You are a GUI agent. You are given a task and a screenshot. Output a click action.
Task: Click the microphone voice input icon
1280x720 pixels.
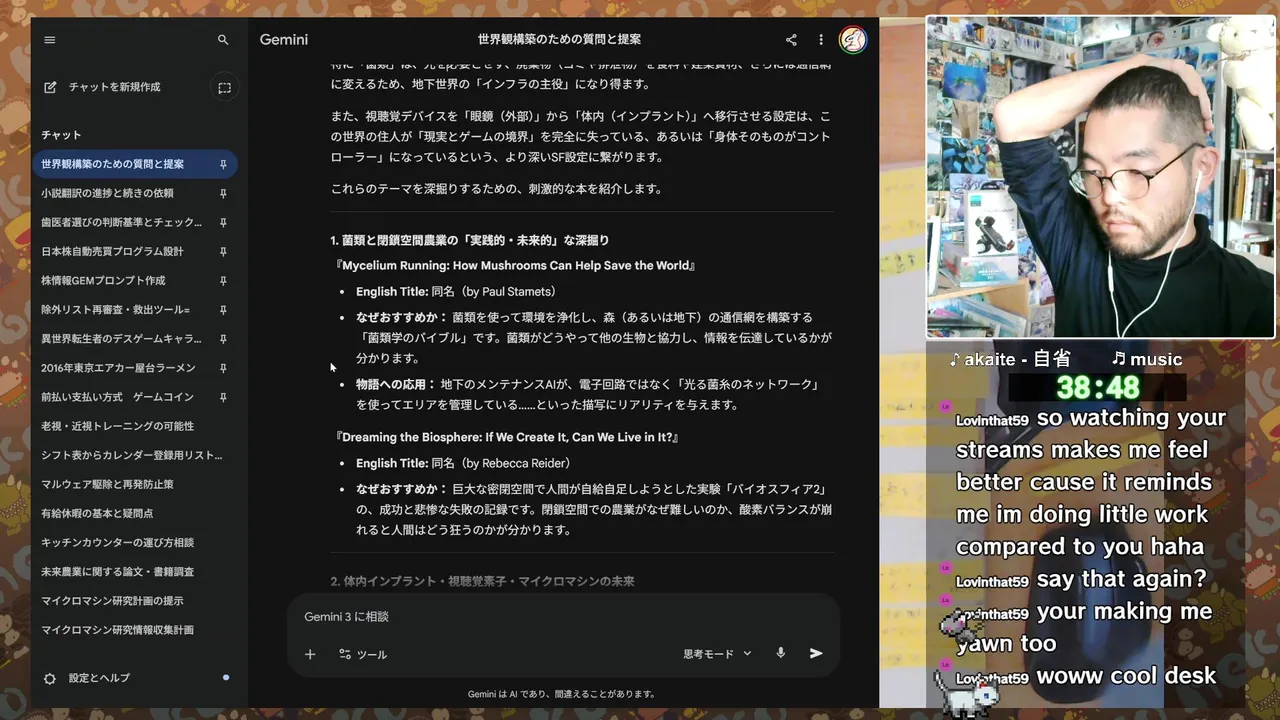pos(781,653)
